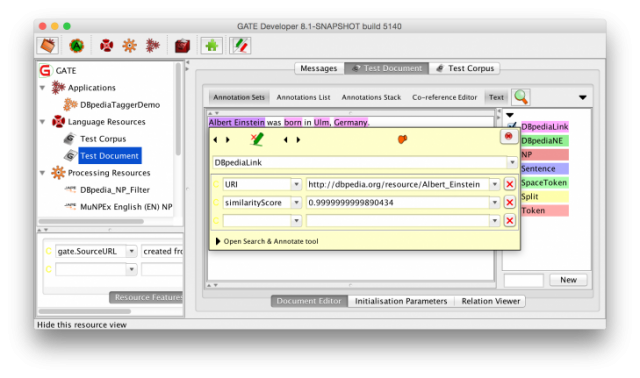This screenshot has height=378, width=640.
Task: Collapse the Applications tree node
Action: pos(42,88)
